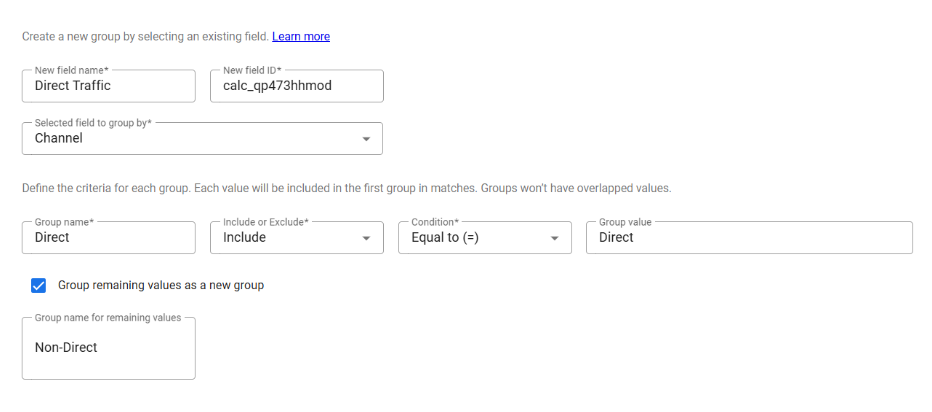Click the arrow icon beside Include
Screen dimensions: 932x412
pos(366,239)
